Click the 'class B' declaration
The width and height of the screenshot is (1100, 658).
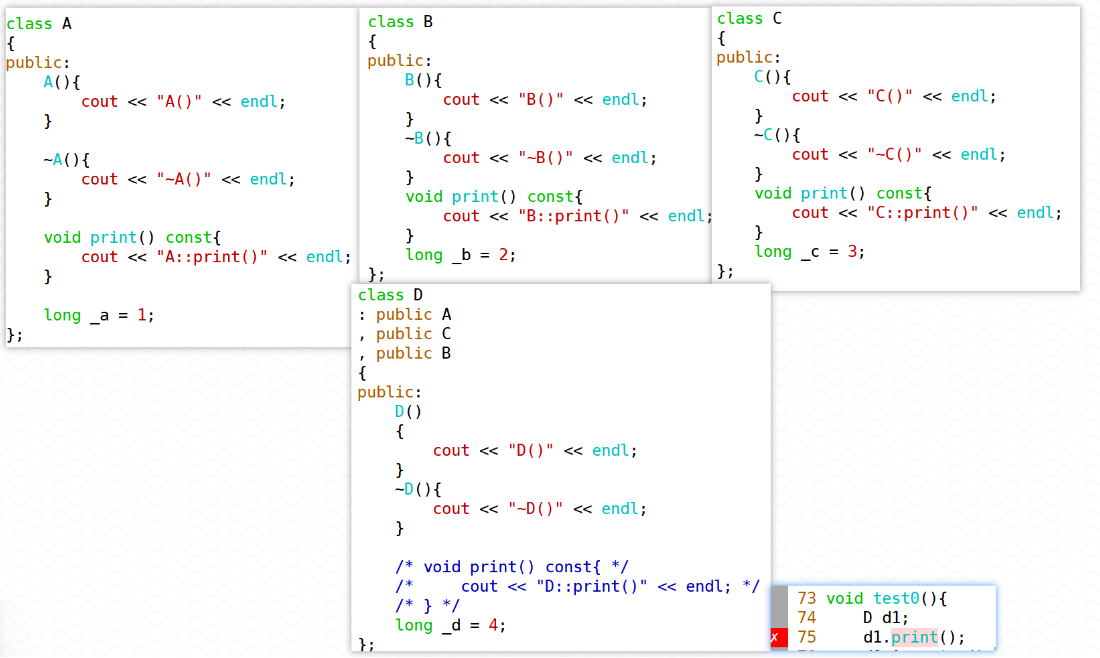point(401,22)
